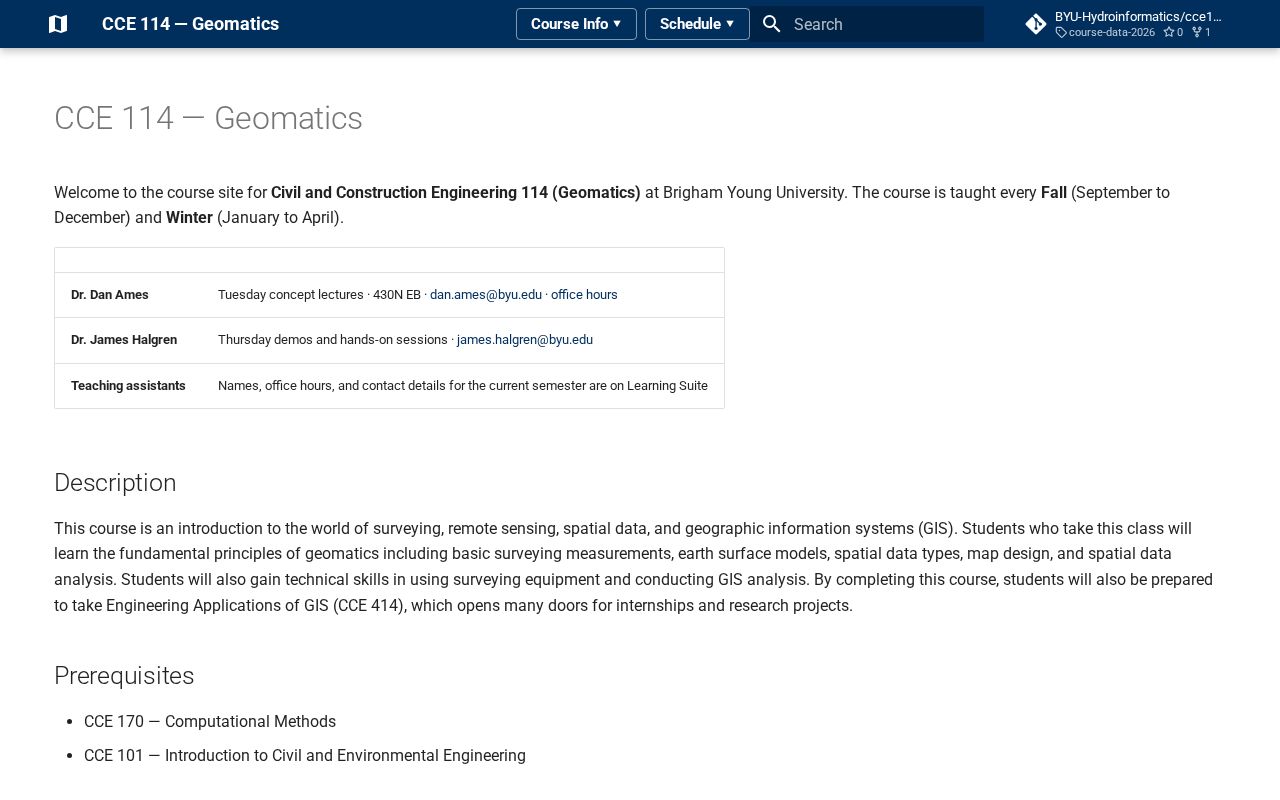
Task: Open the Course Info dropdown menu
Action: [576, 24]
